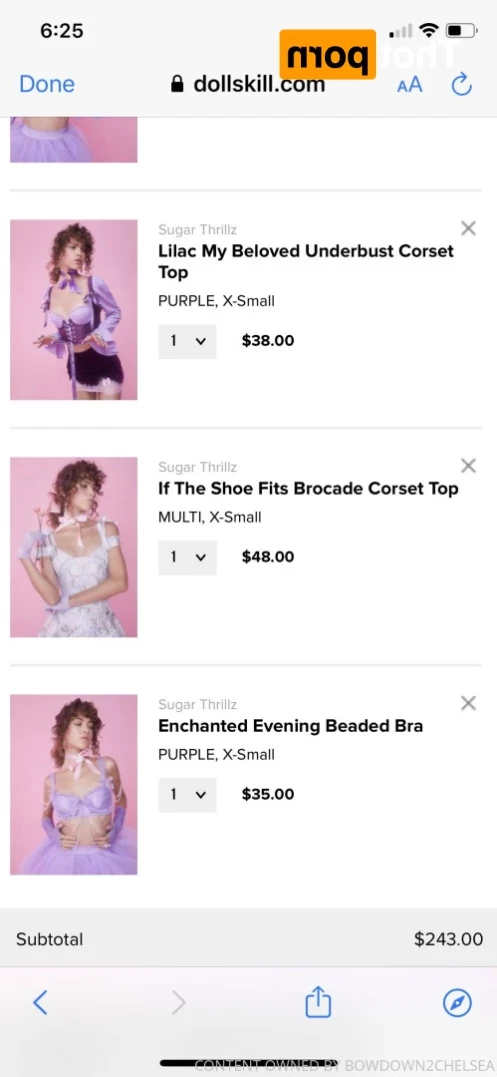Open quantity dropdown for Enchanted Evening Bra
The image size is (497, 1077).
[x=187, y=795]
